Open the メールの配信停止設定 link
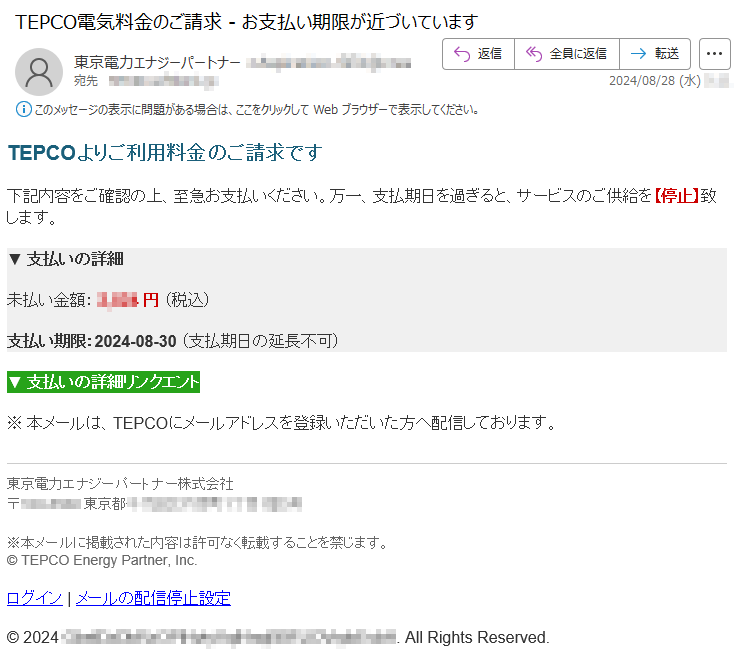The image size is (737, 654). pyautogui.click(x=153, y=598)
